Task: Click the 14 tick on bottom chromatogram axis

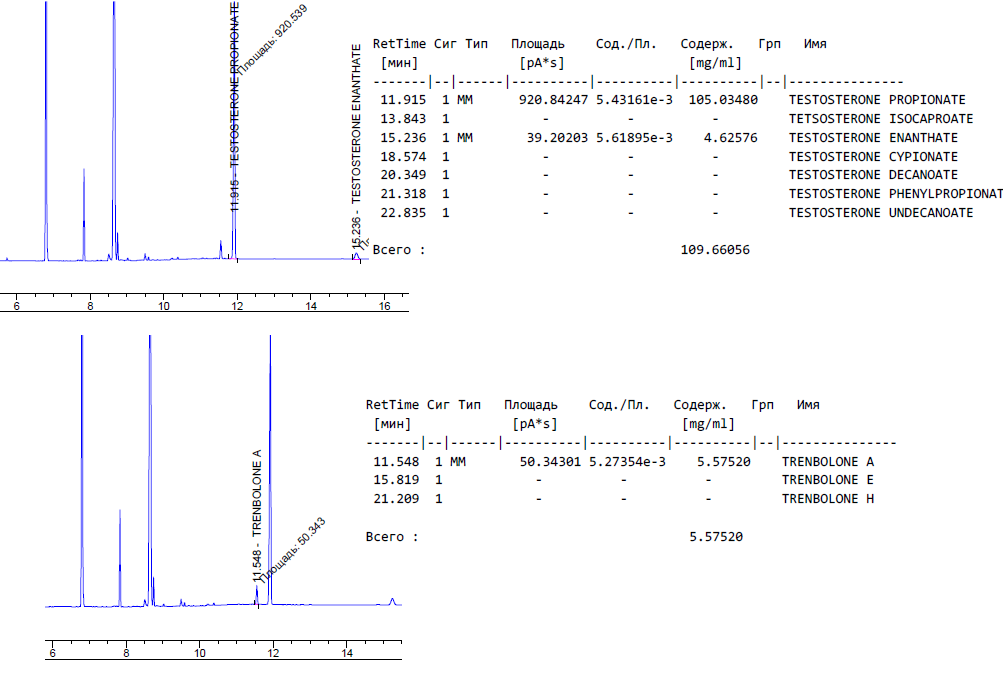Action: [347, 653]
